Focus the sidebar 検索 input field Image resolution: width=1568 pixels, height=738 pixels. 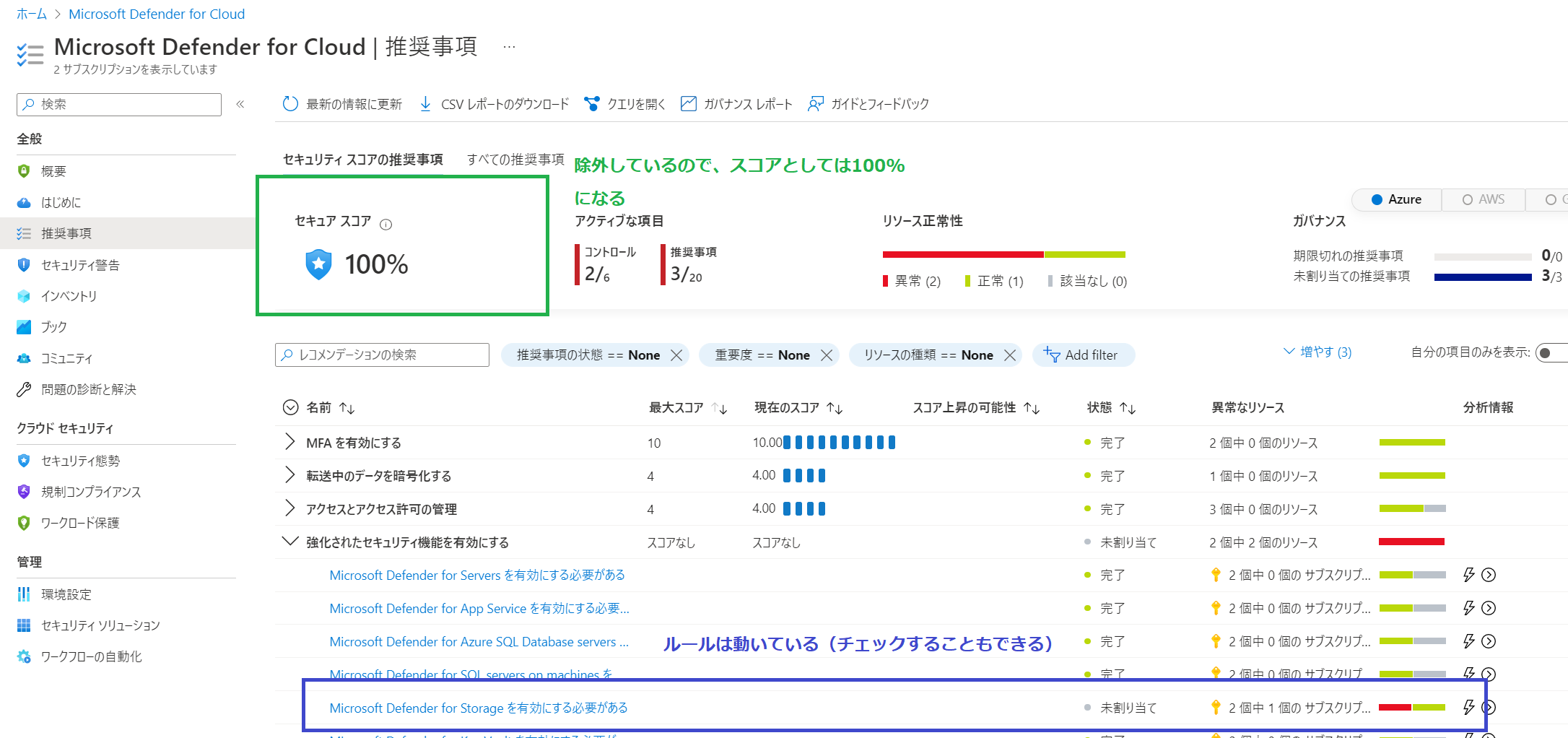(x=119, y=104)
